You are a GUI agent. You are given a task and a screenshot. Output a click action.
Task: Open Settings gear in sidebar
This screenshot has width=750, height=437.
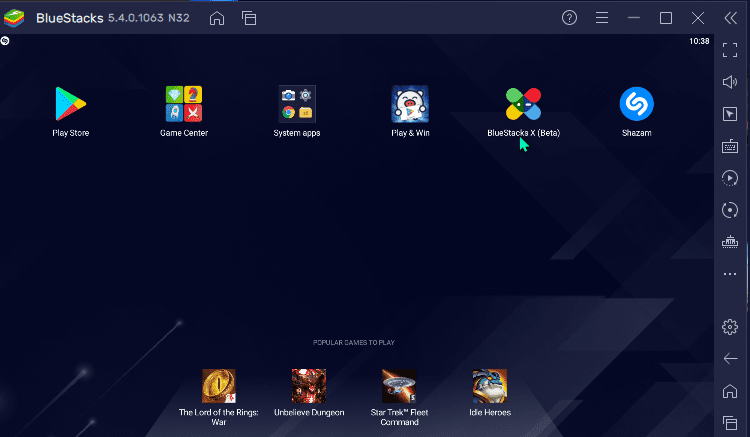point(729,327)
